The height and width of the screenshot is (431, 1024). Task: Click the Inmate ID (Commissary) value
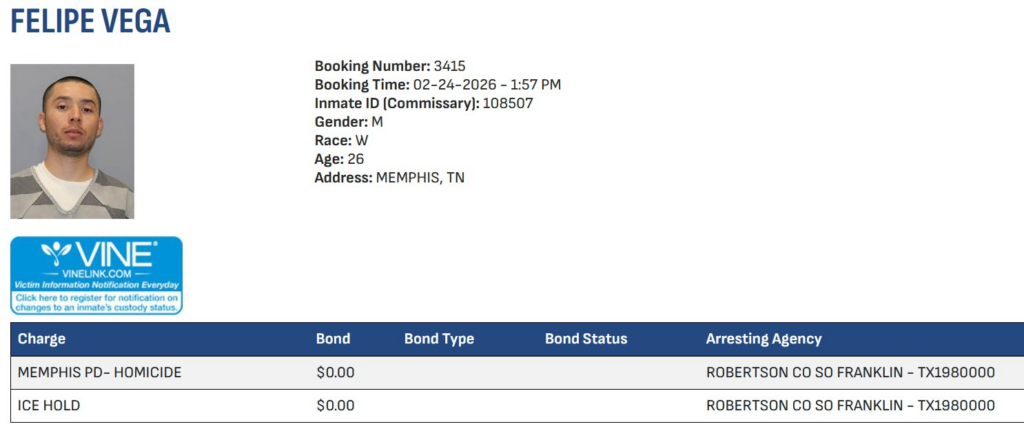tap(508, 103)
